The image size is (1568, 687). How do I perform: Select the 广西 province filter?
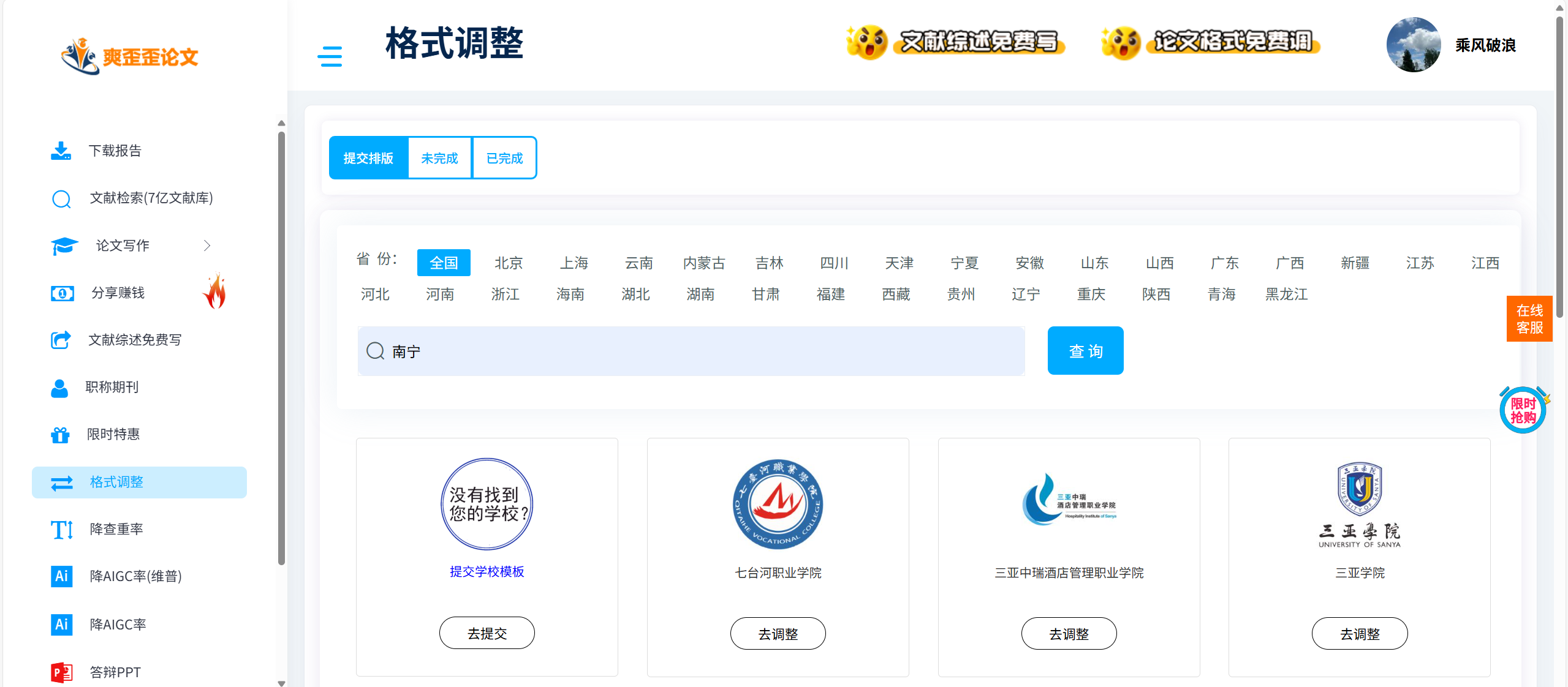click(x=1290, y=263)
